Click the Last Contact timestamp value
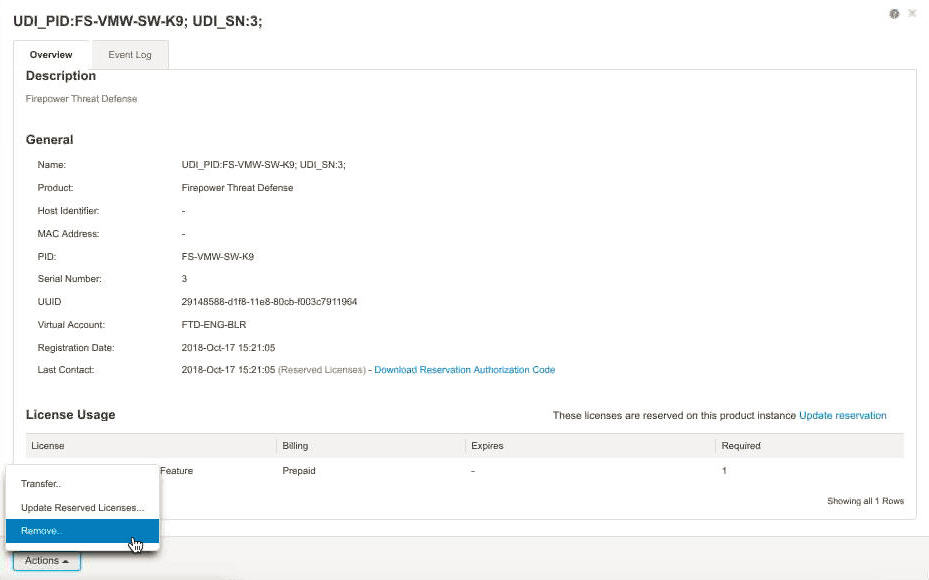The width and height of the screenshot is (929, 580). click(x=228, y=370)
